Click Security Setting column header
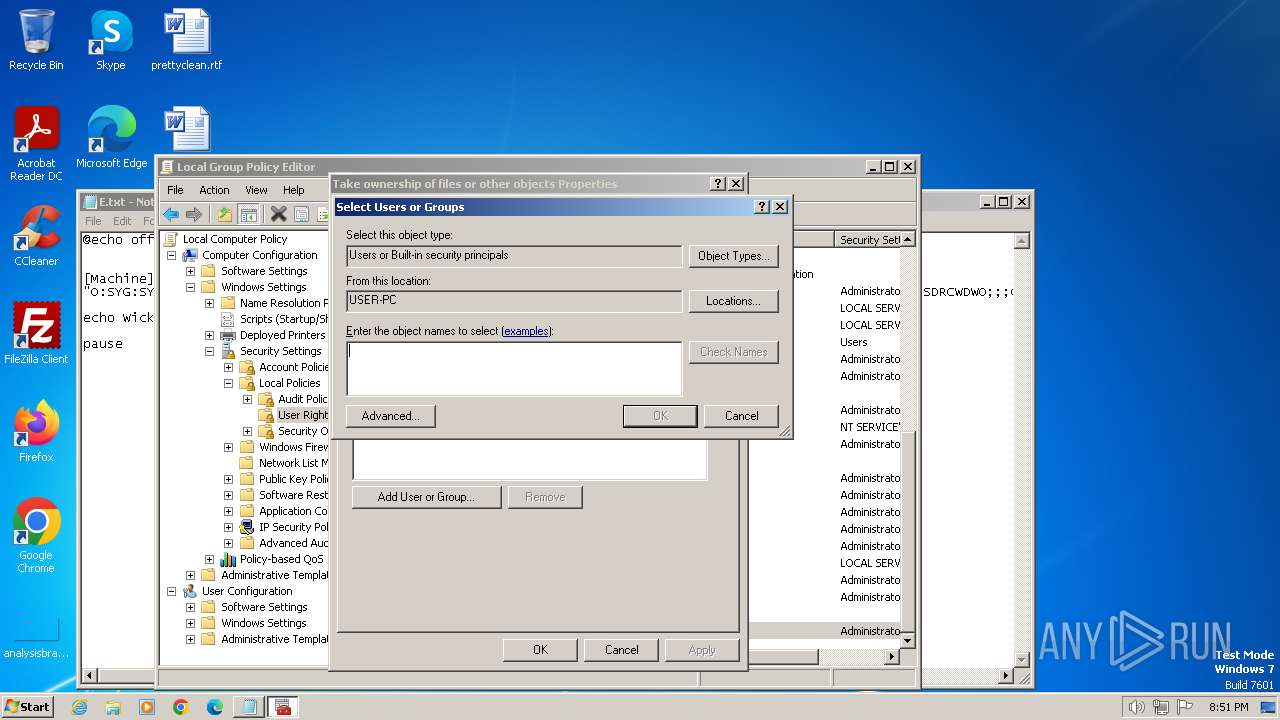This screenshot has height=720, width=1280. point(867,240)
